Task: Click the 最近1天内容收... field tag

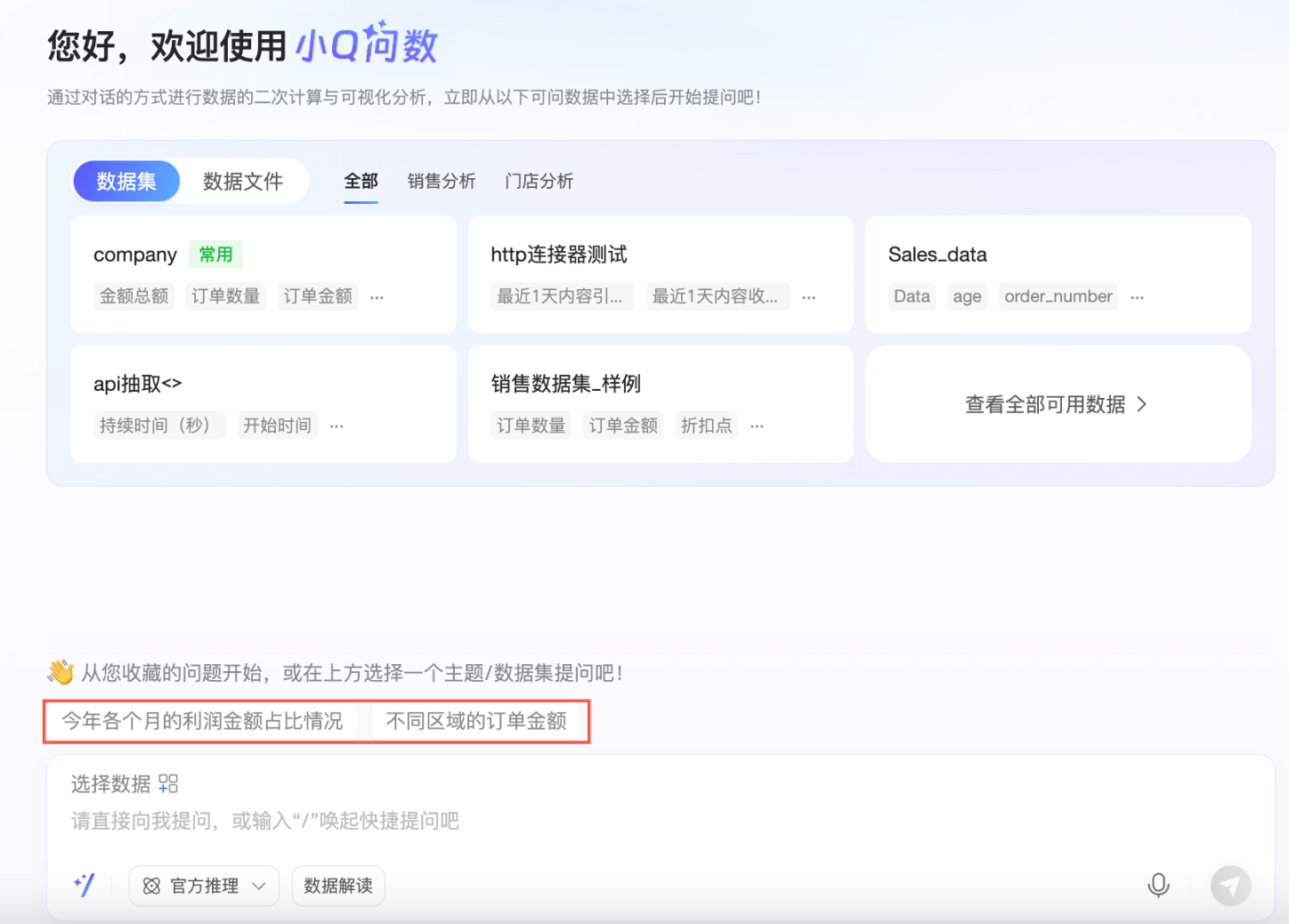Action: (x=717, y=296)
